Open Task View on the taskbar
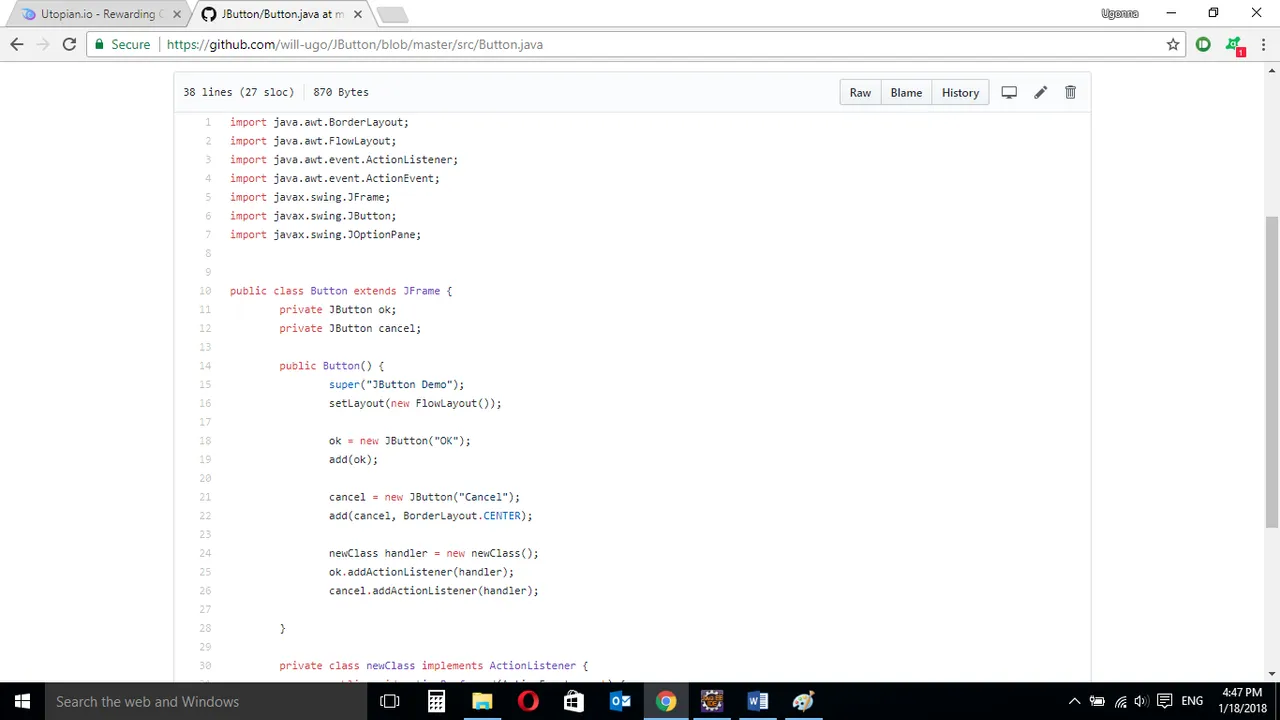 point(390,701)
